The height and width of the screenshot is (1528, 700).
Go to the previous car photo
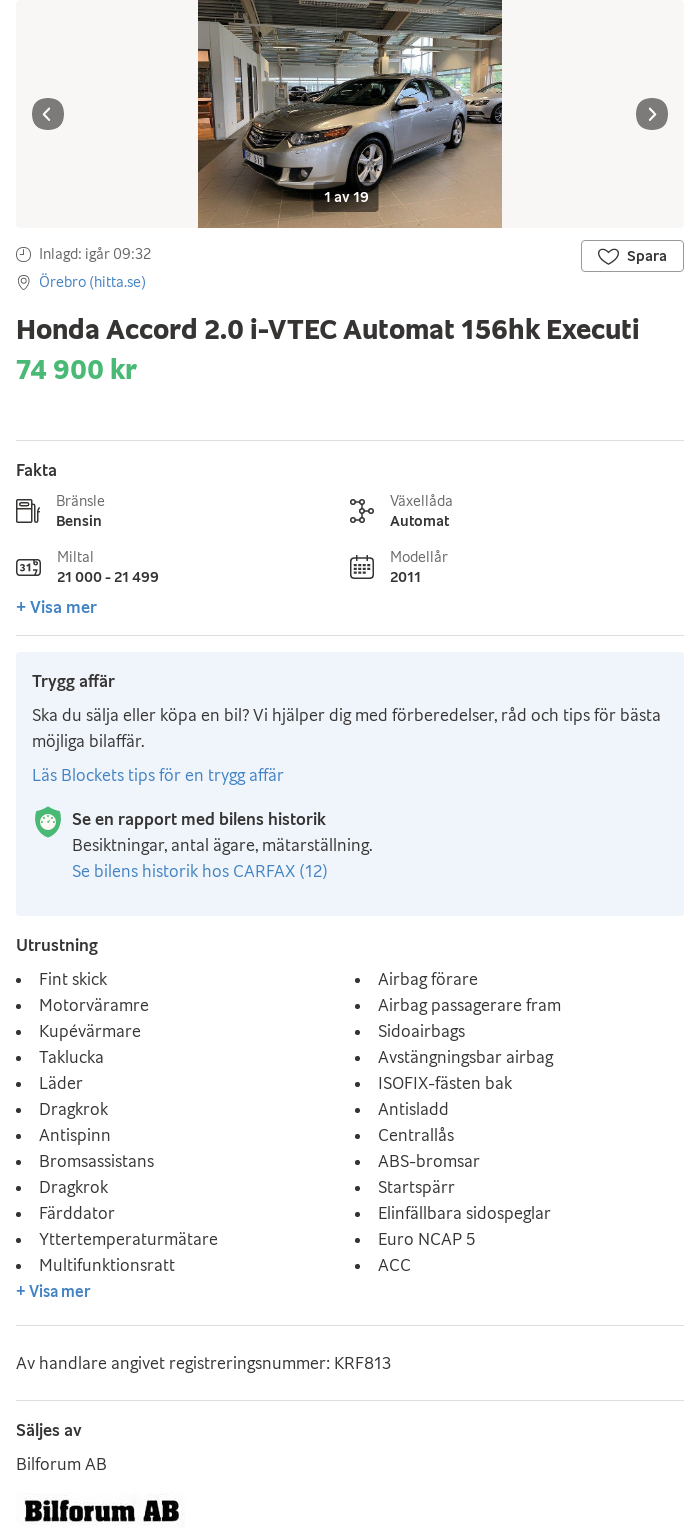(48, 114)
